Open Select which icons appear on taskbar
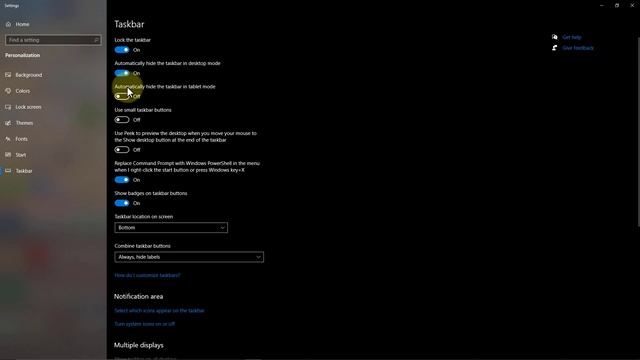The image size is (640, 360). [159, 311]
